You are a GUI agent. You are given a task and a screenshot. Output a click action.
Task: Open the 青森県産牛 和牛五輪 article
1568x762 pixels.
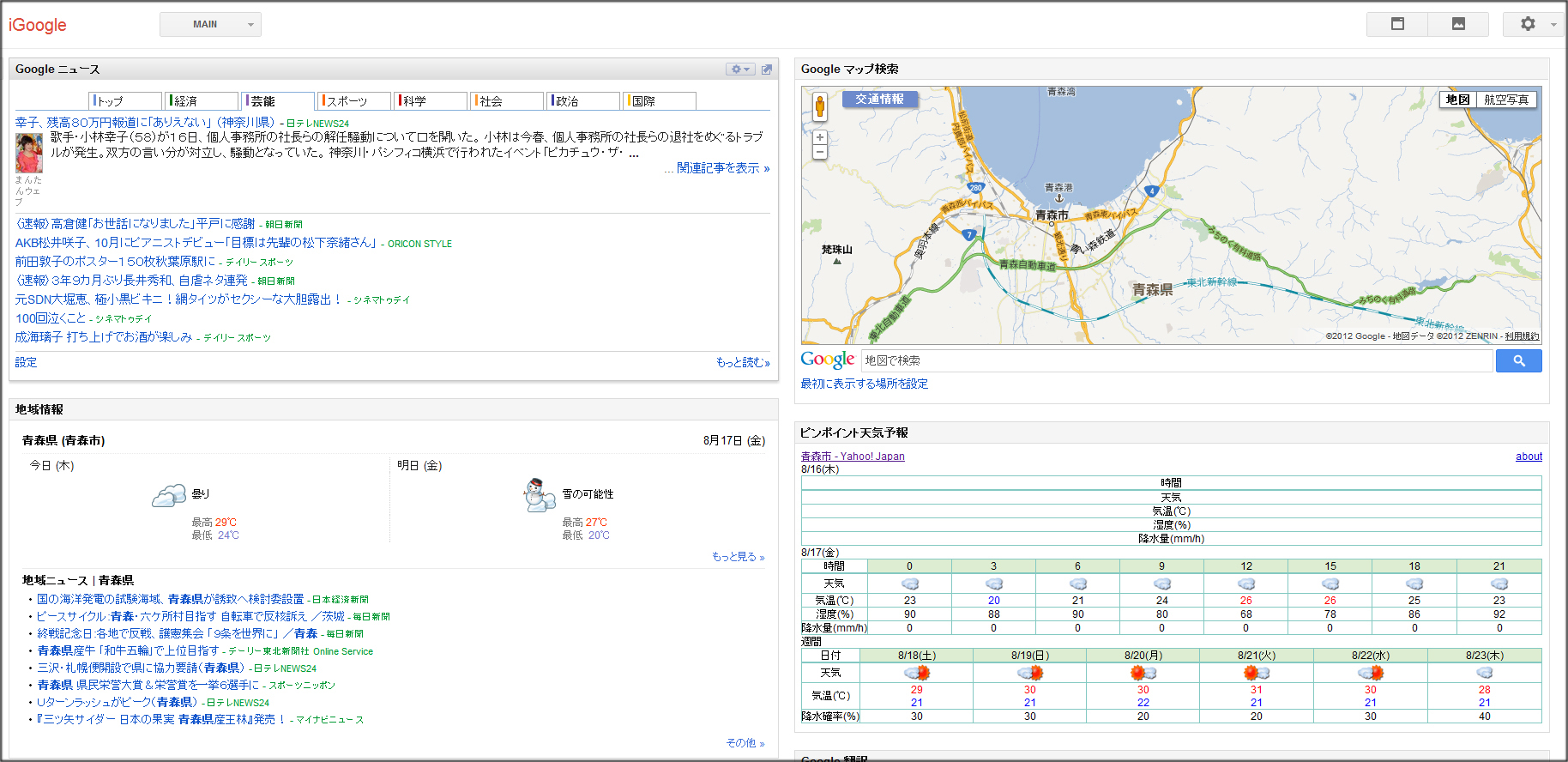128,650
